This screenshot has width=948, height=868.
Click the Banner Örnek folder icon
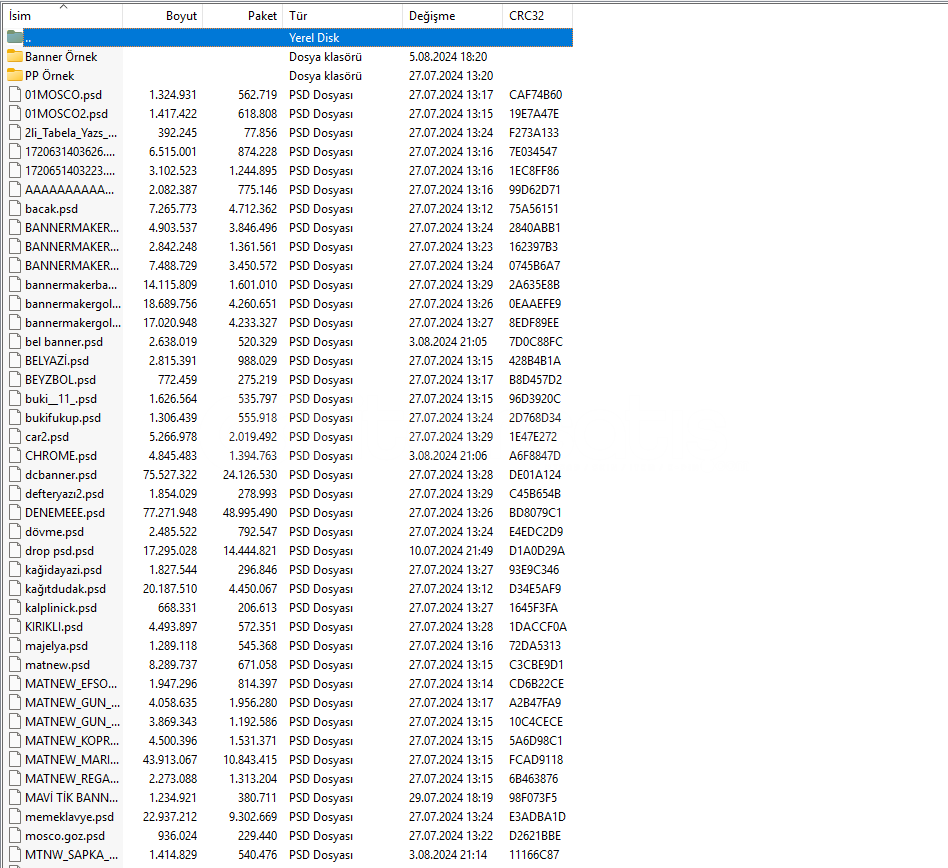tap(15, 57)
